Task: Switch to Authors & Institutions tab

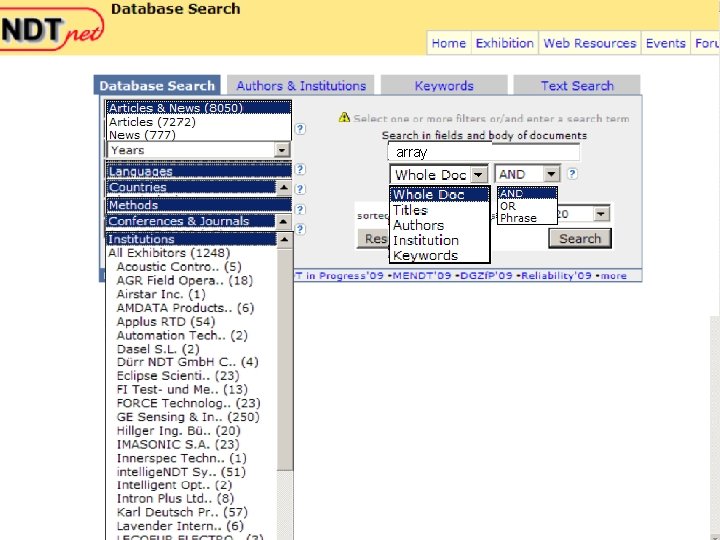Action: [301, 86]
